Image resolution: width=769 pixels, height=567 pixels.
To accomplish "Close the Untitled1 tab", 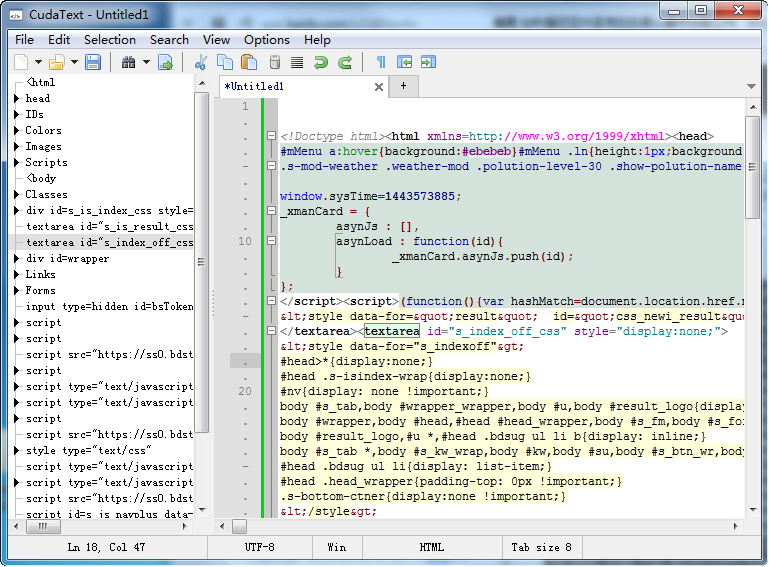I will coord(379,87).
